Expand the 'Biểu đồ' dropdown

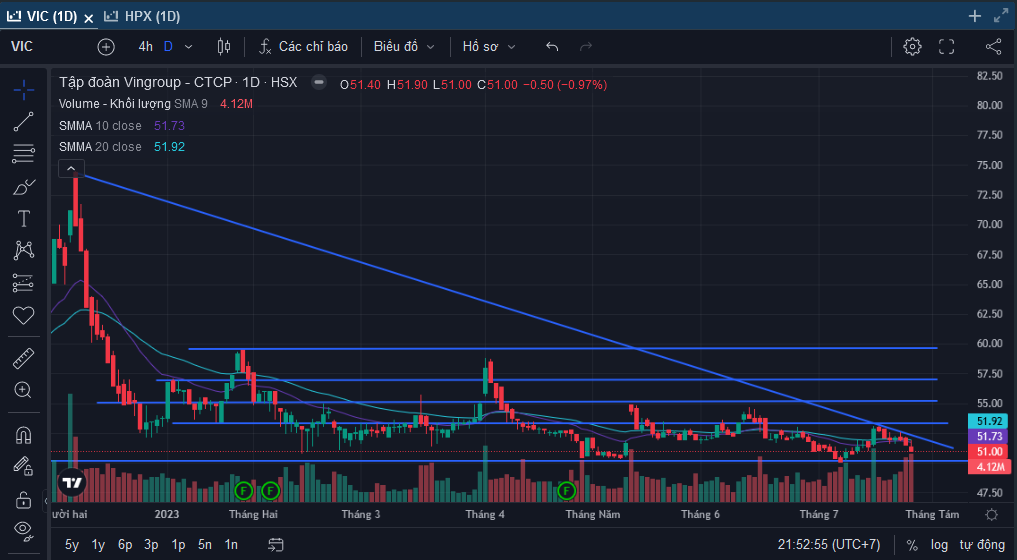tap(403, 47)
